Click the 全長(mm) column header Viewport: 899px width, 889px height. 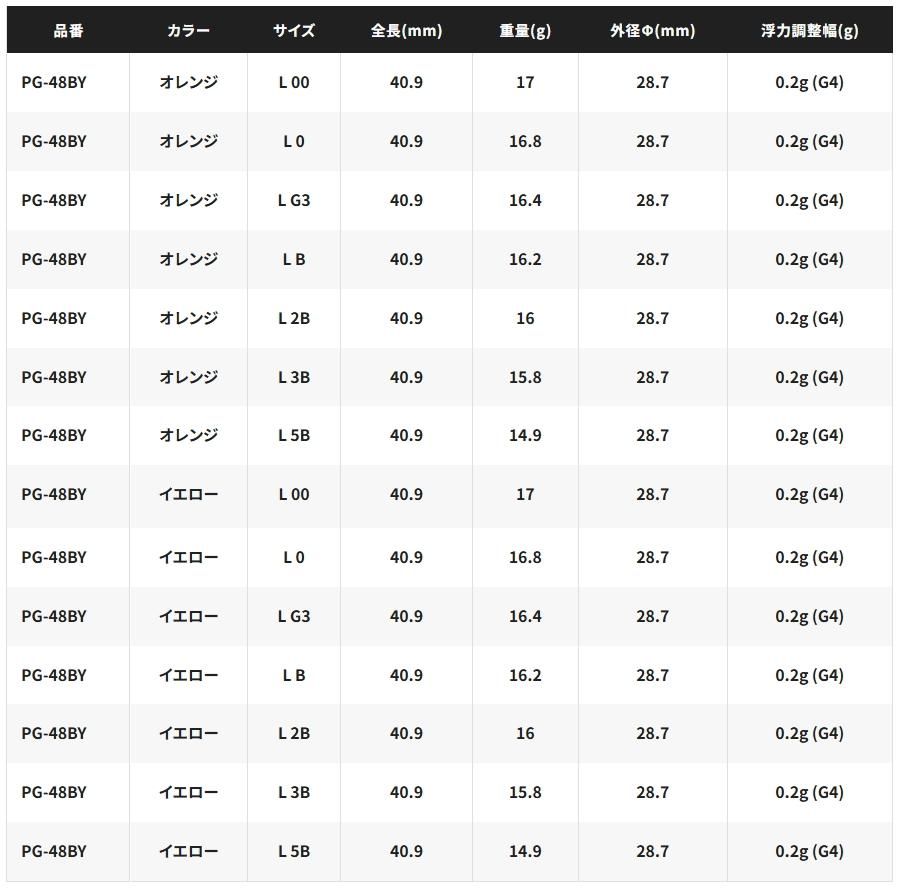point(406,31)
